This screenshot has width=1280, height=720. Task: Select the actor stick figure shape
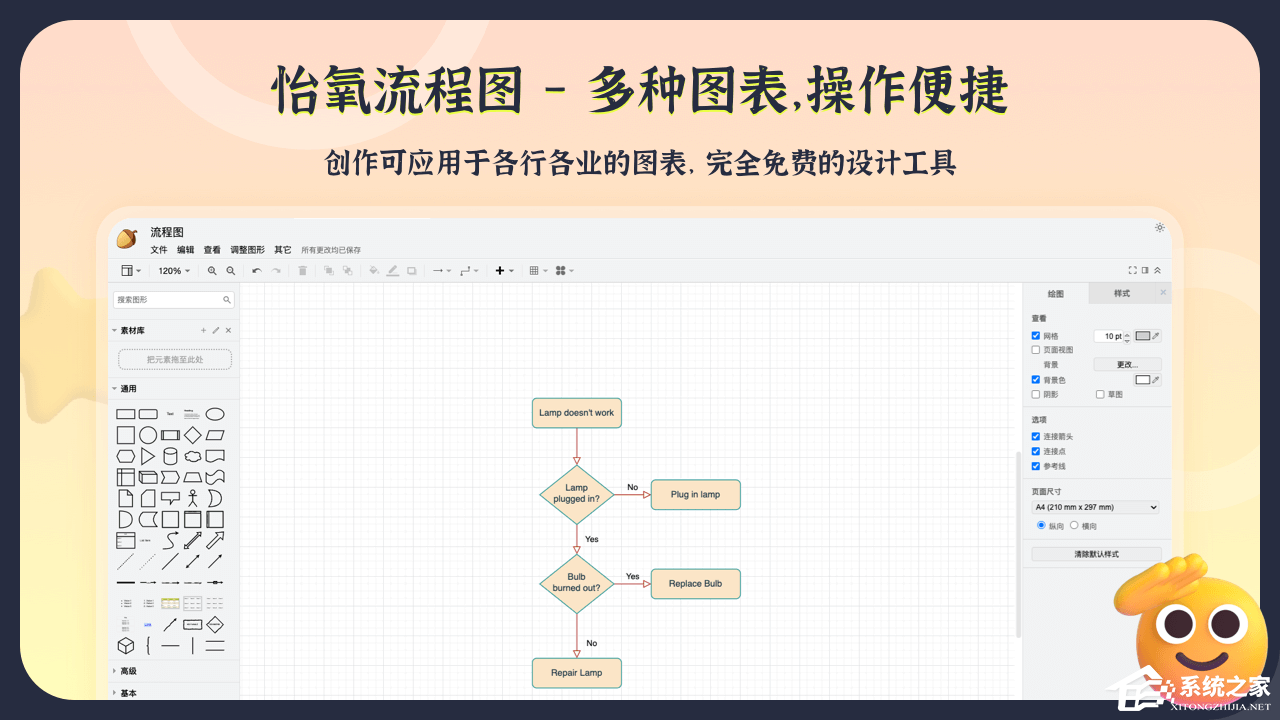[193, 498]
